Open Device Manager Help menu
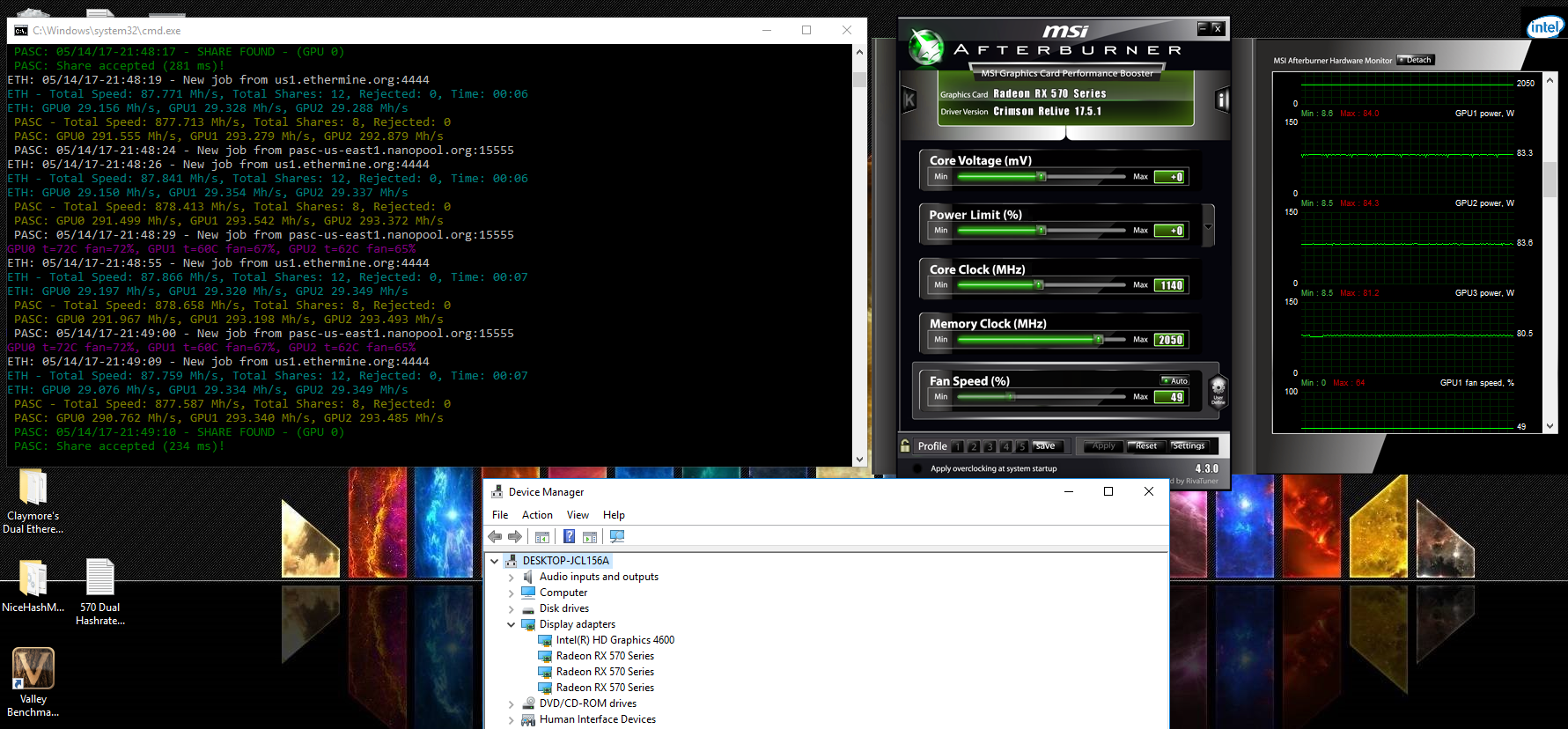 614,515
